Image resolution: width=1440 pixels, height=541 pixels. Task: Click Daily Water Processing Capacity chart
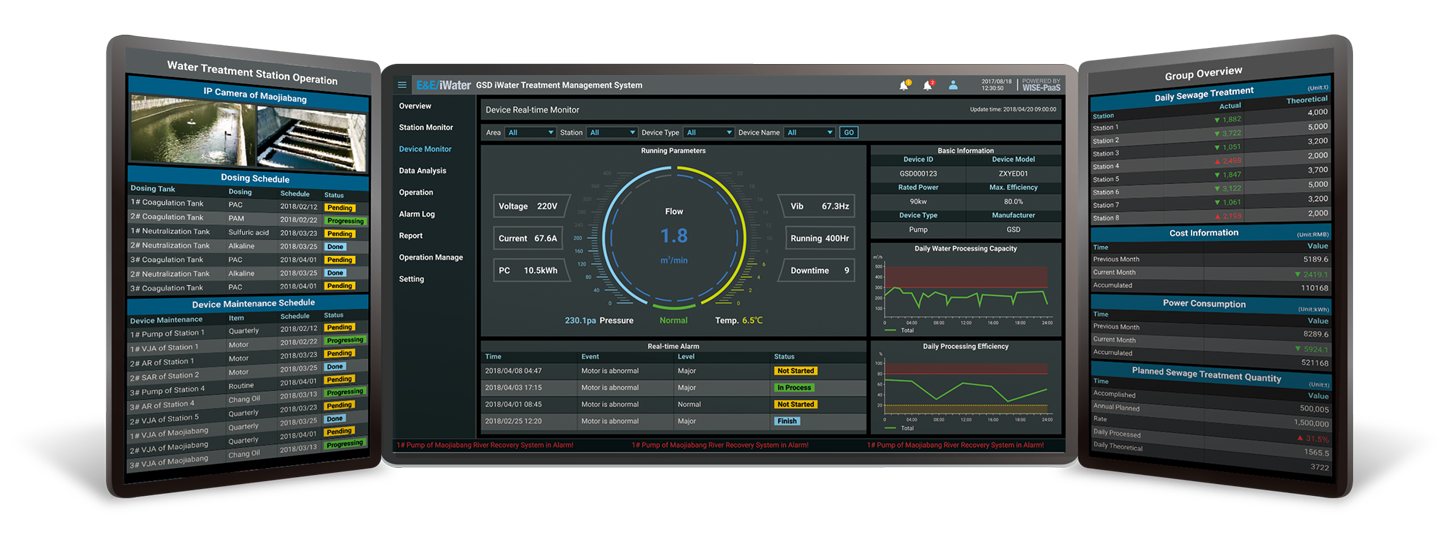coord(965,292)
